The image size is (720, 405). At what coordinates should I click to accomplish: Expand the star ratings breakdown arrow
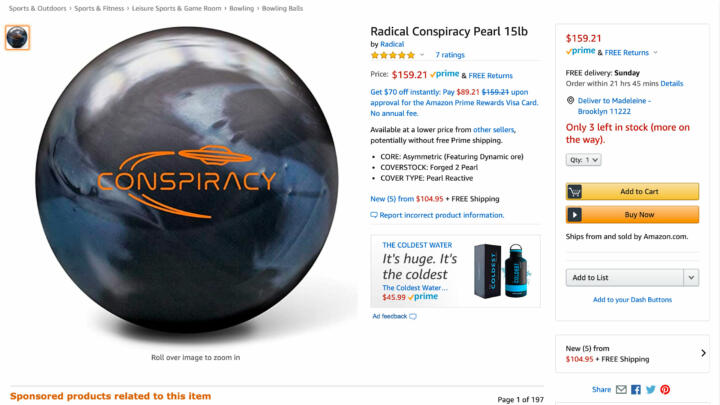422,55
